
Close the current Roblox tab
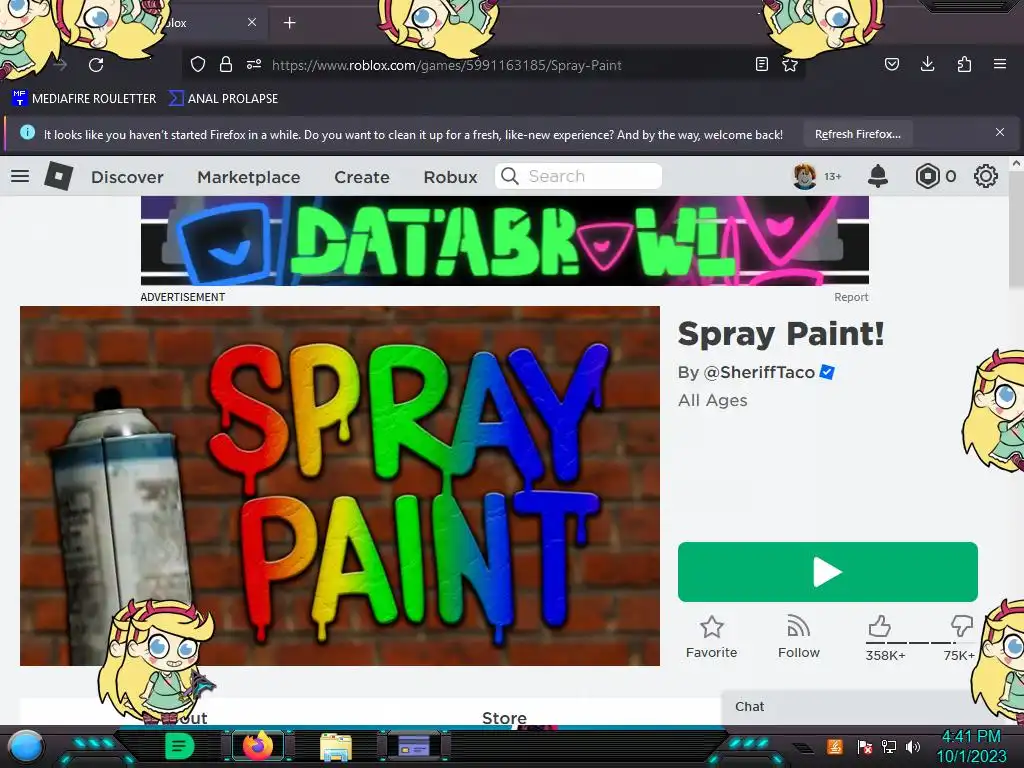(x=252, y=22)
